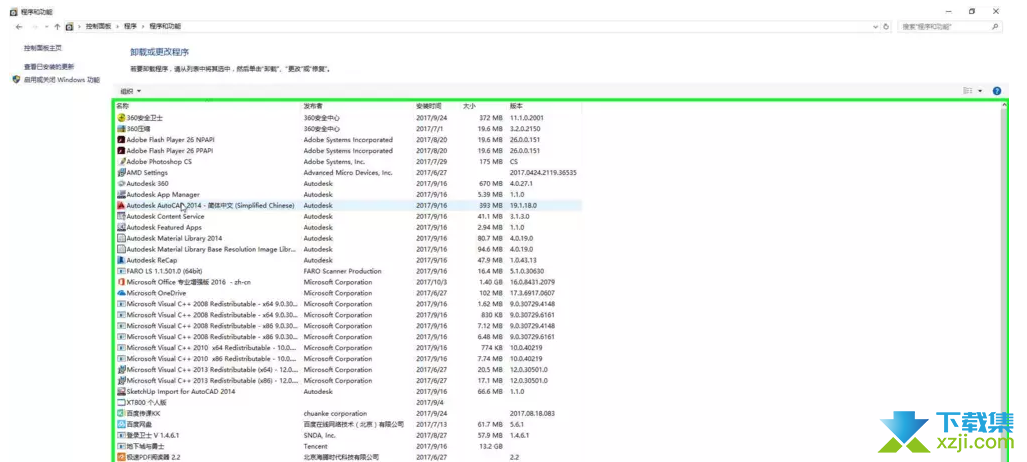Open the 组织 dropdown menu

point(130,91)
